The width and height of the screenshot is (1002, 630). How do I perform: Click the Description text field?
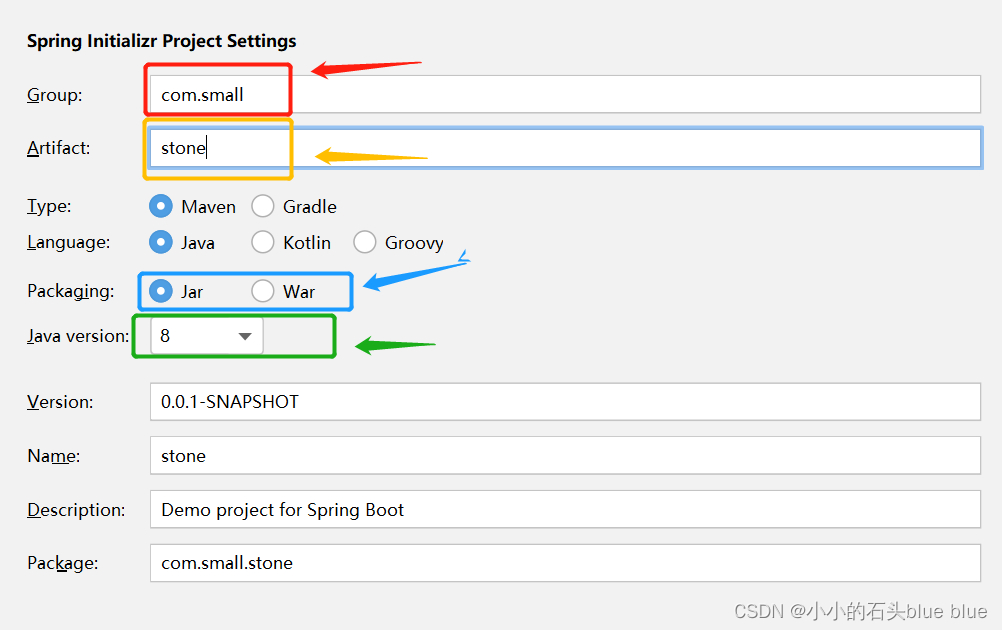click(564, 509)
